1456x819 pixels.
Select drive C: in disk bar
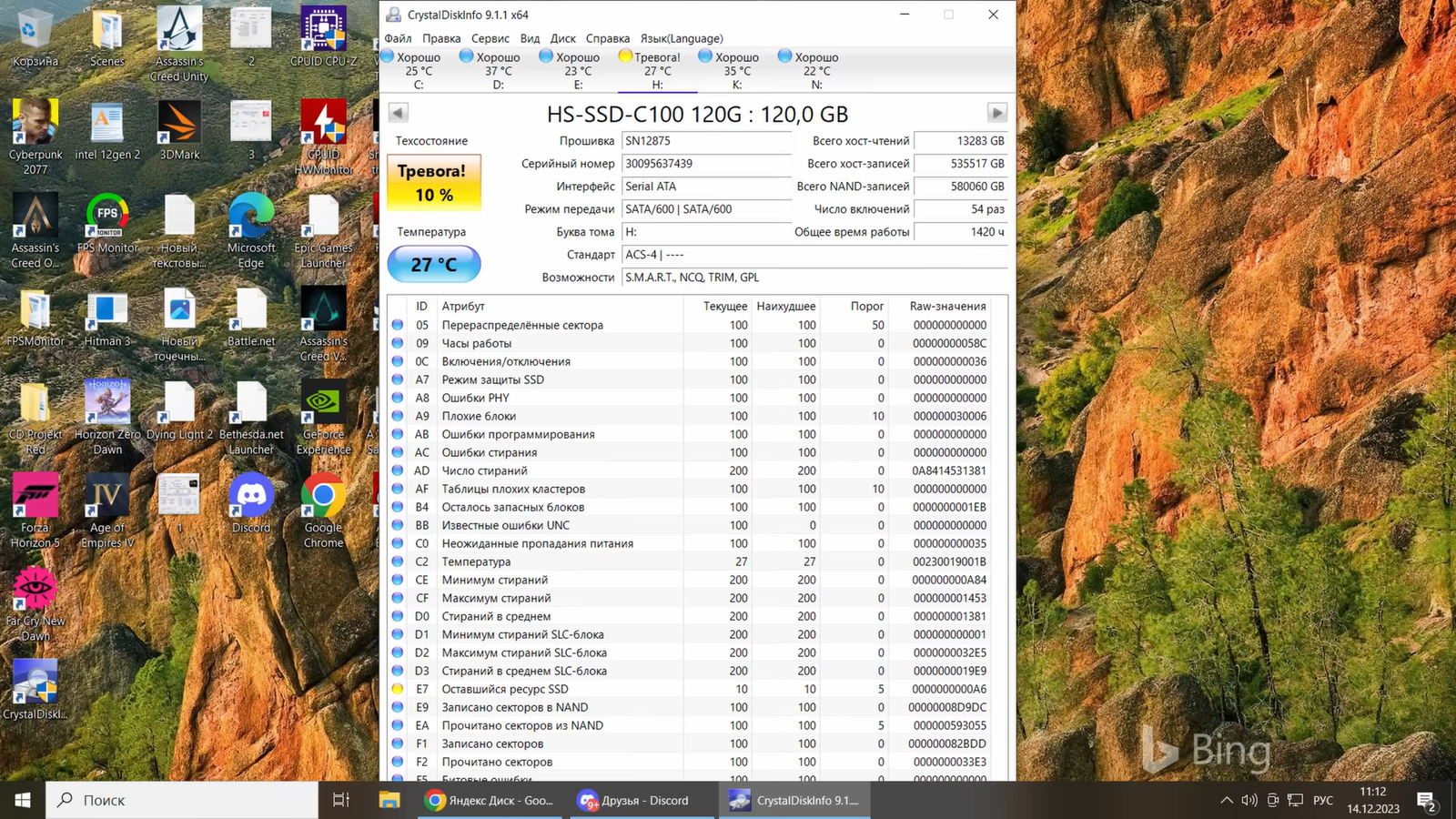point(419,70)
